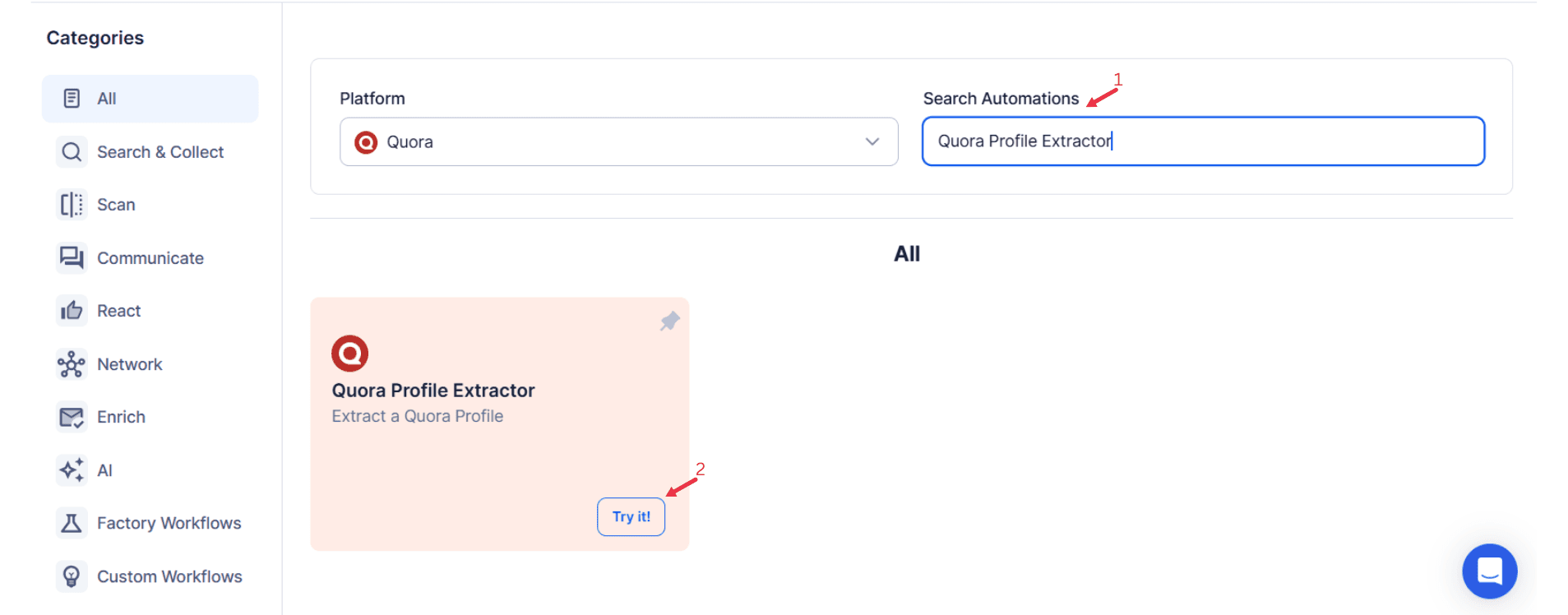Click the Enrich envelope icon
The height and width of the screenshot is (615, 1568).
click(72, 417)
